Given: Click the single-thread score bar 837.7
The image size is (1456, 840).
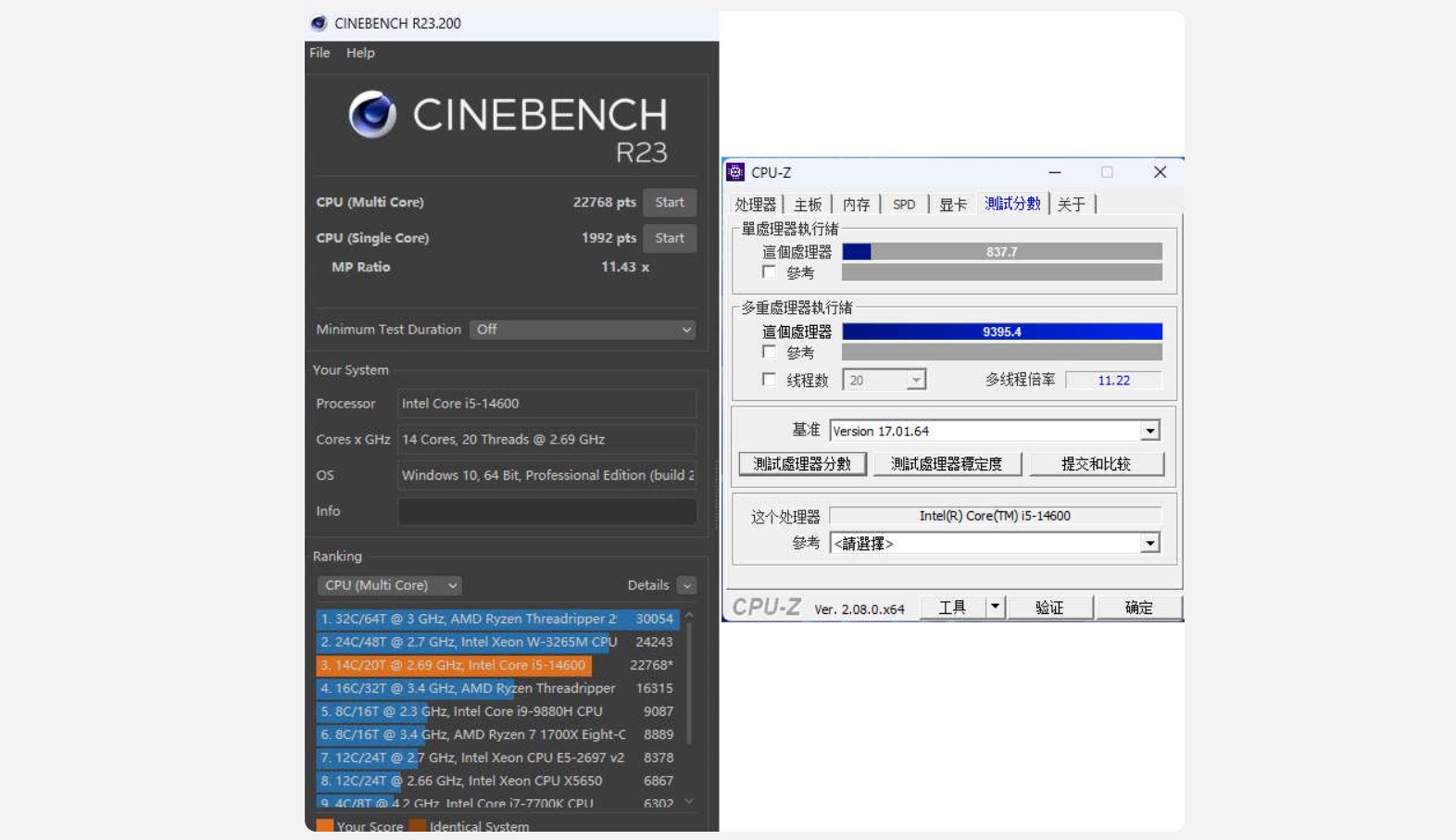Looking at the screenshot, I should click(x=1002, y=252).
